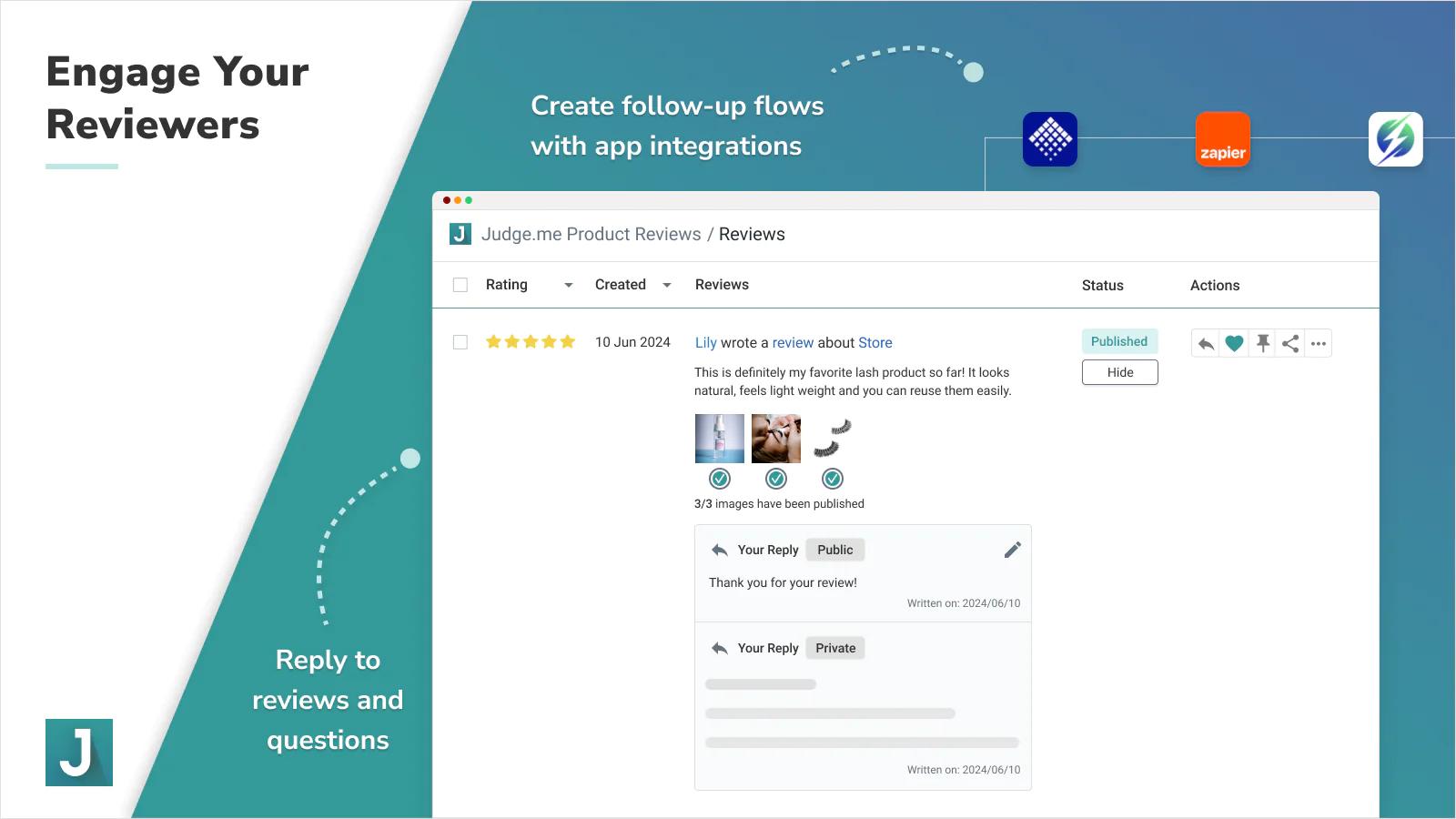Click the Hide button under Published

pos(1119,372)
